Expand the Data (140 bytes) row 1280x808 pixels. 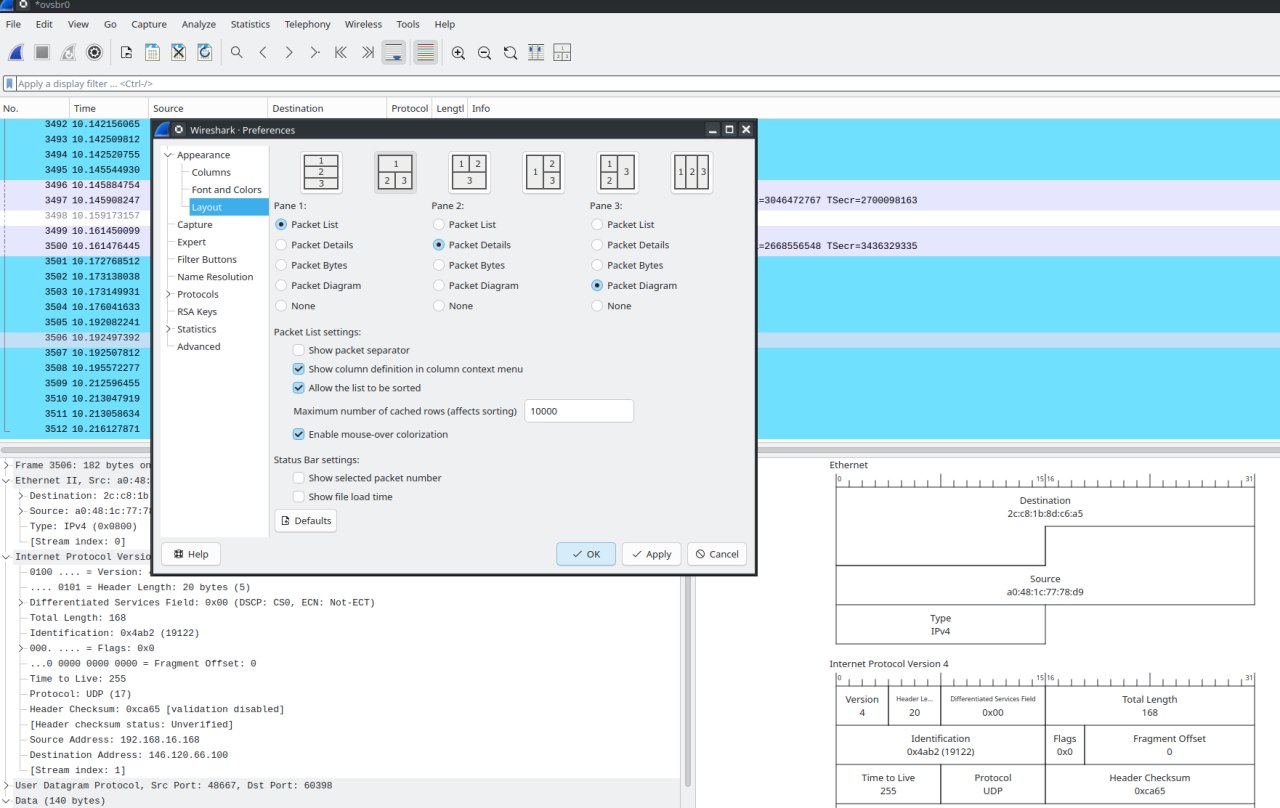coord(7,801)
